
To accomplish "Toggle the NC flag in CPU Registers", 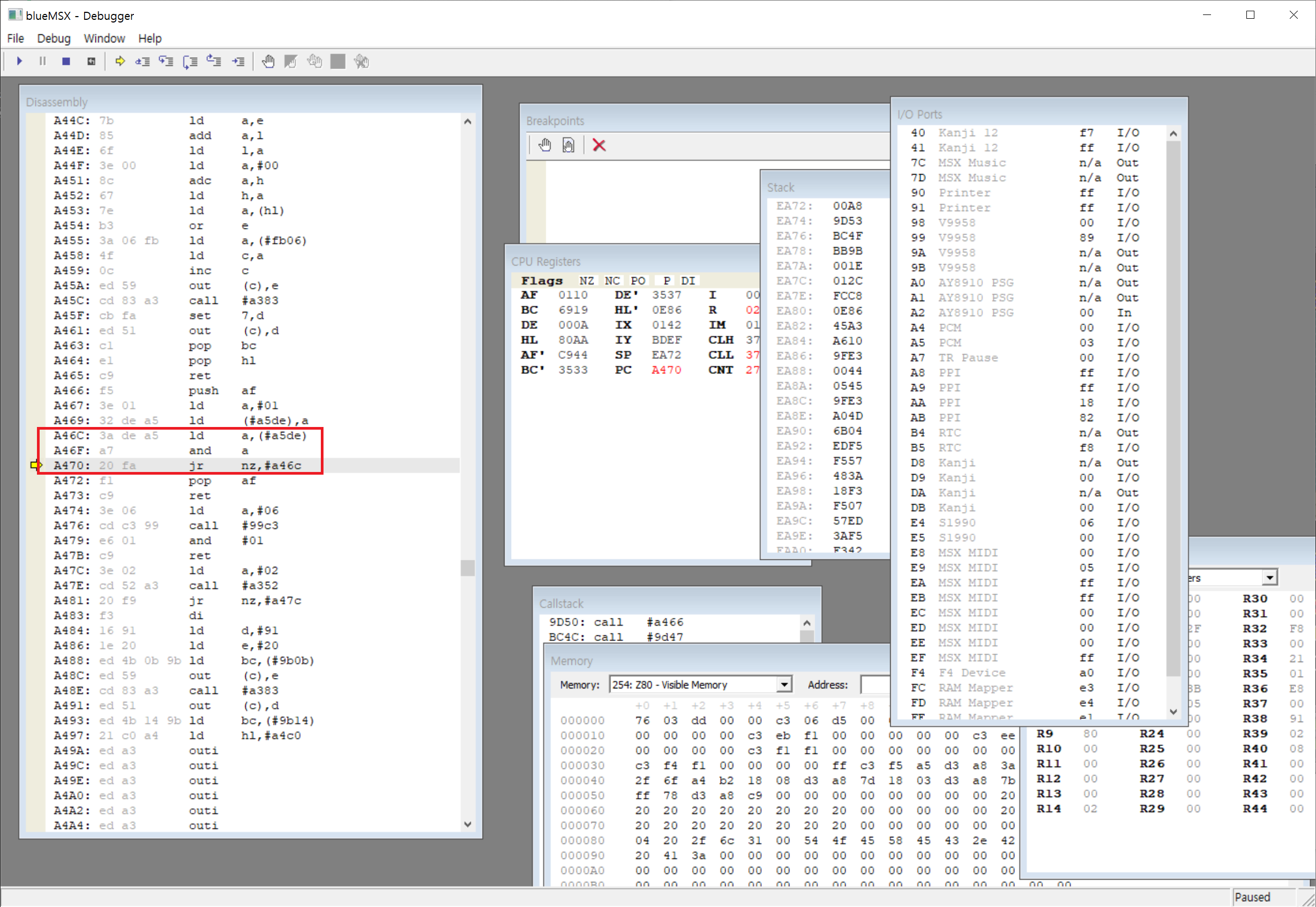I will click(613, 280).
